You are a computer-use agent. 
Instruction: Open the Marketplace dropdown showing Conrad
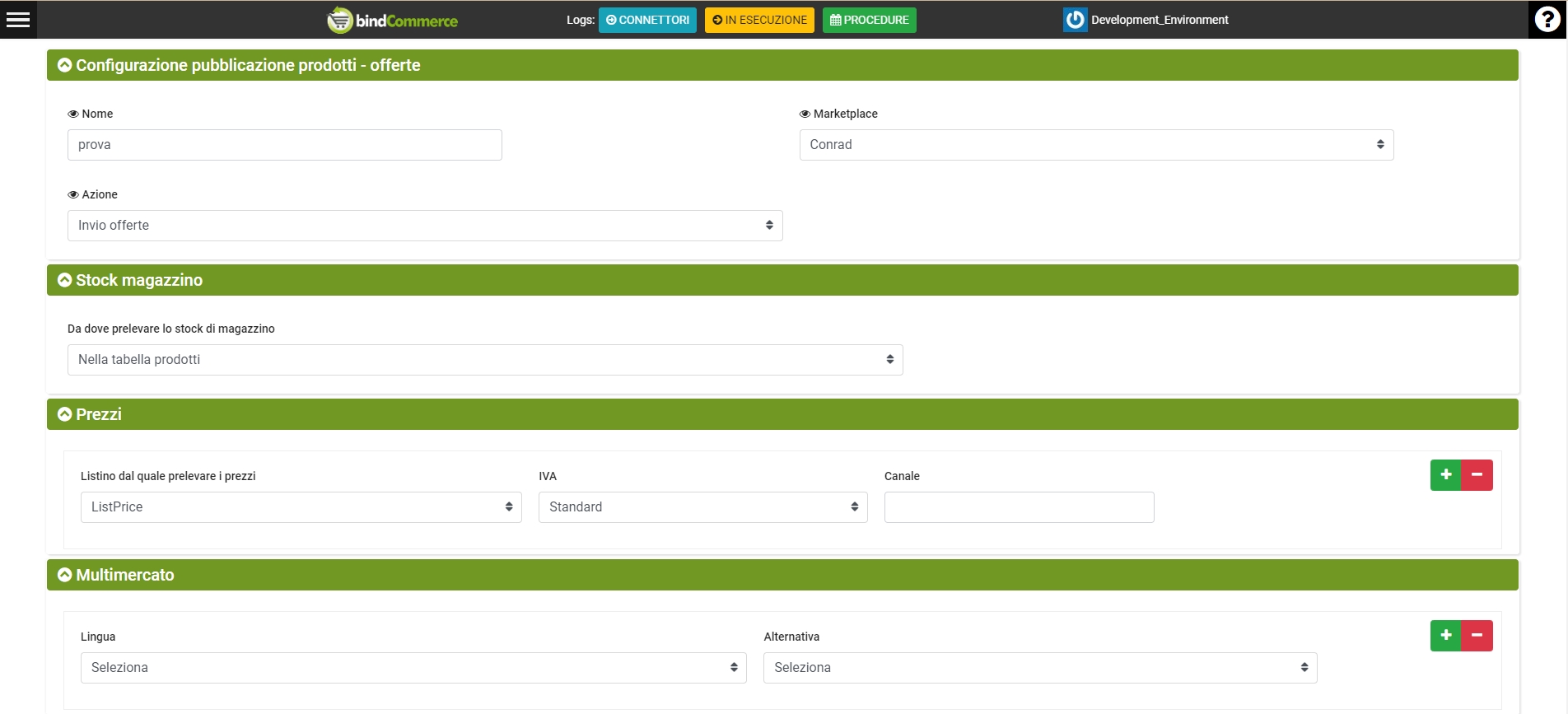click(1095, 145)
